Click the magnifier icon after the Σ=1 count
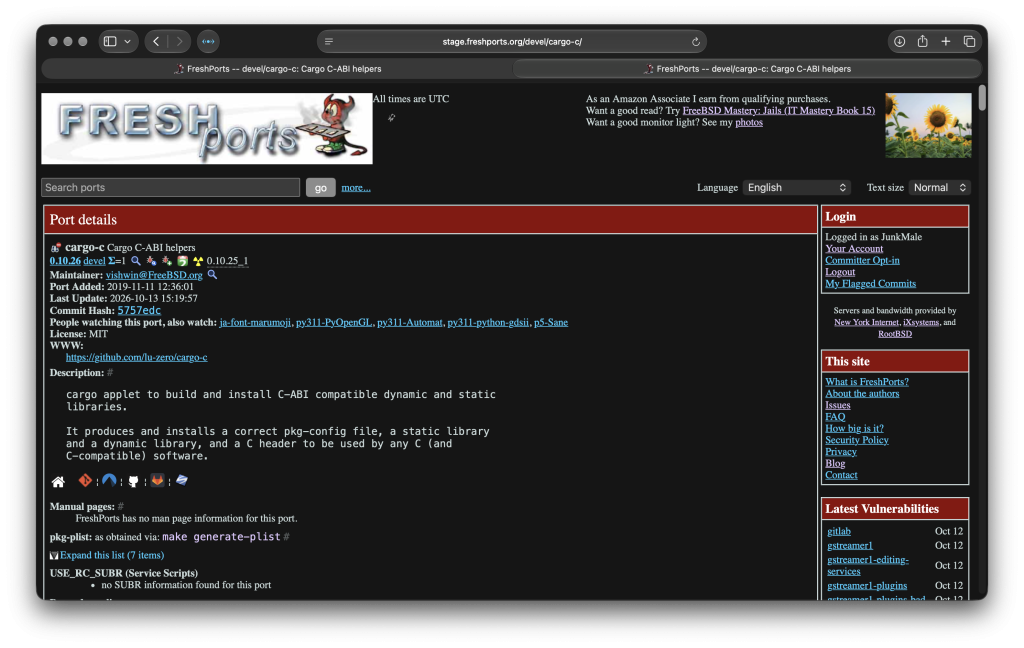Image resolution: width=1024 pixels, height=648 pixels. 136,261
